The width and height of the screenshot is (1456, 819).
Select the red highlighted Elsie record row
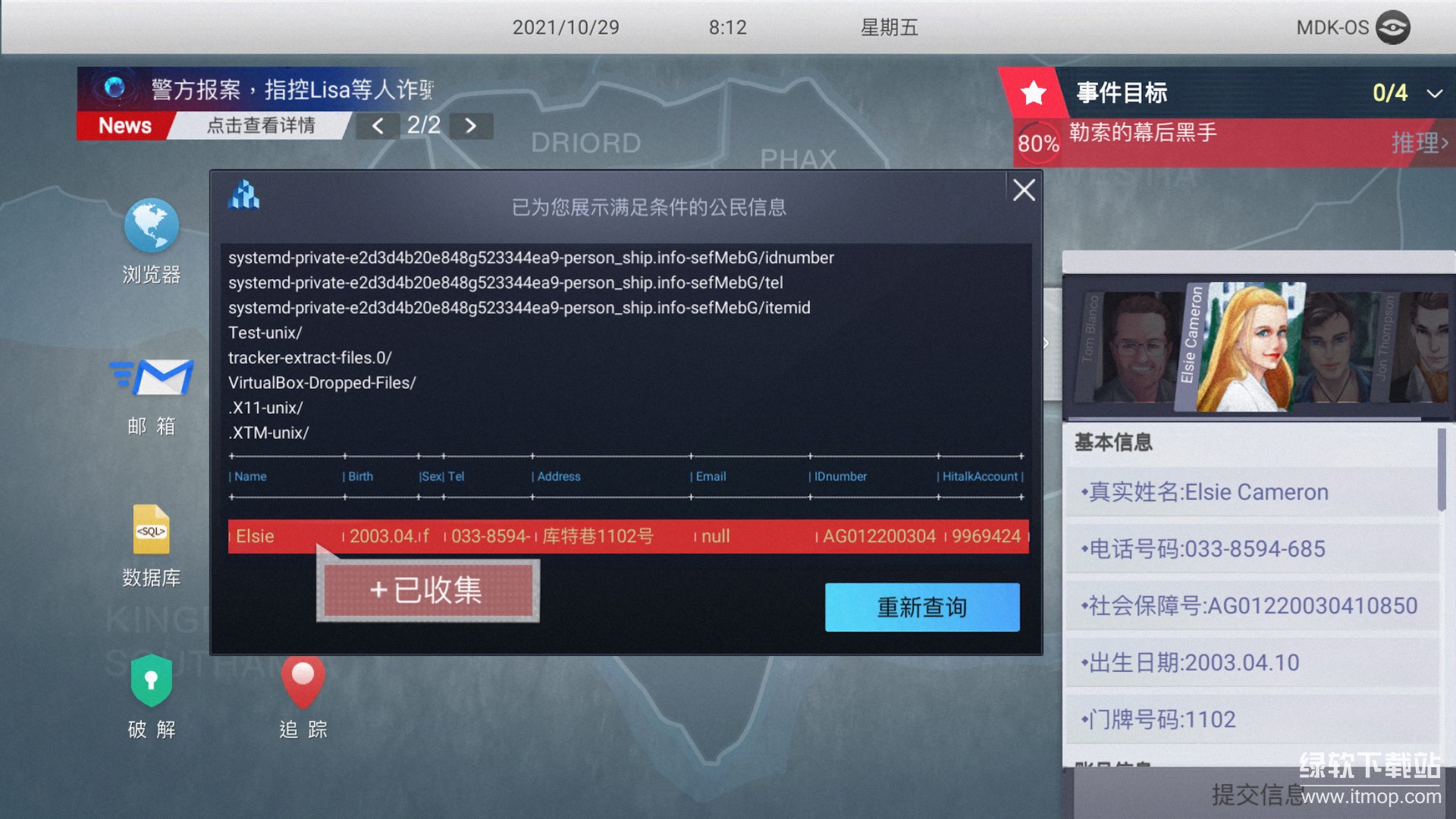(629, 536)
